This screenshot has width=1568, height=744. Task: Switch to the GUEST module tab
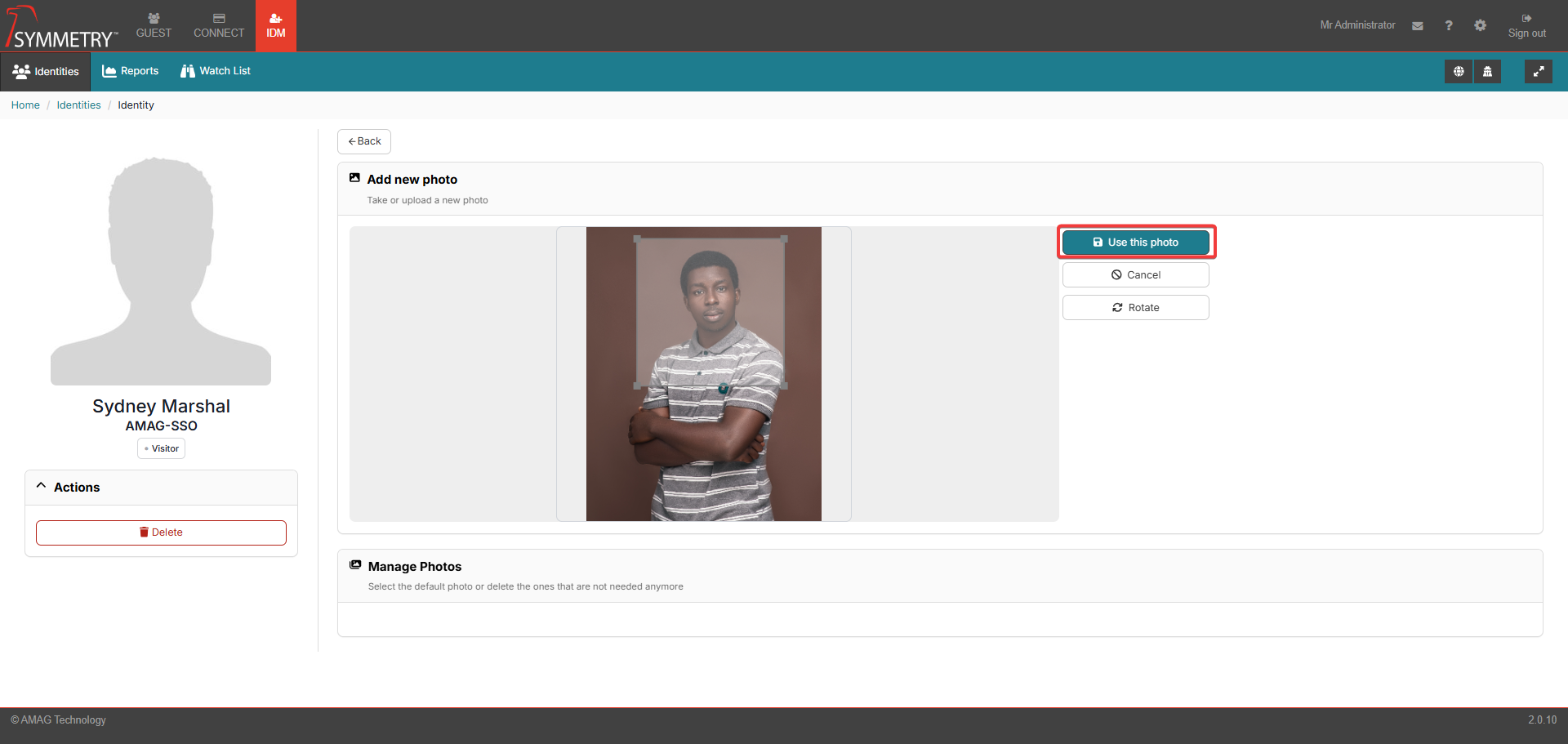154,26
